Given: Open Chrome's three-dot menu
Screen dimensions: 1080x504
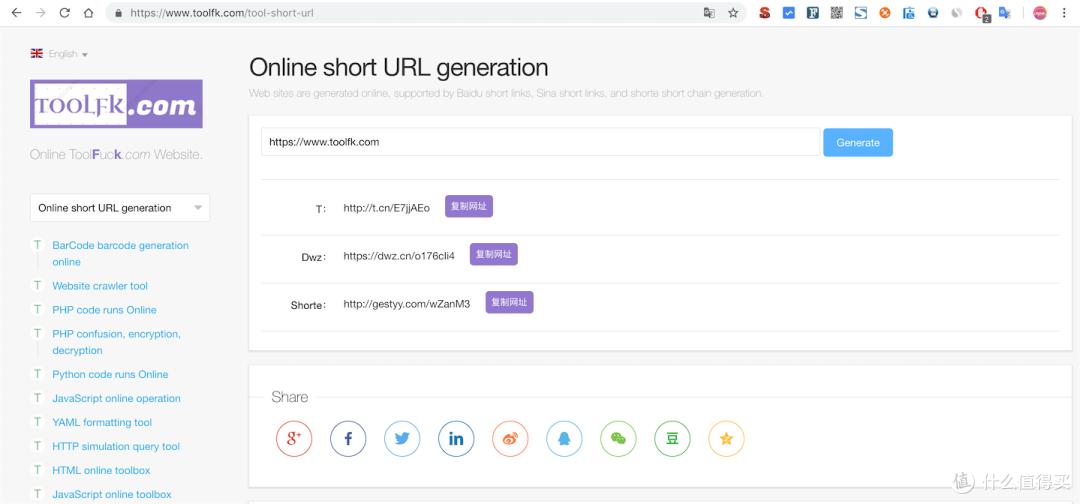Looking at the screenshot, I should click(x=1064, y=13).
